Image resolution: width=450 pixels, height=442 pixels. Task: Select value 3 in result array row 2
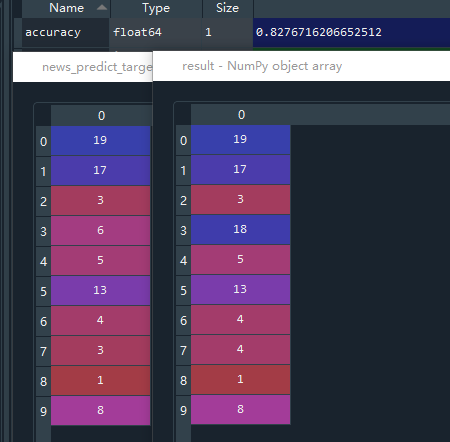pyautogui.click(x=240, y=199)
